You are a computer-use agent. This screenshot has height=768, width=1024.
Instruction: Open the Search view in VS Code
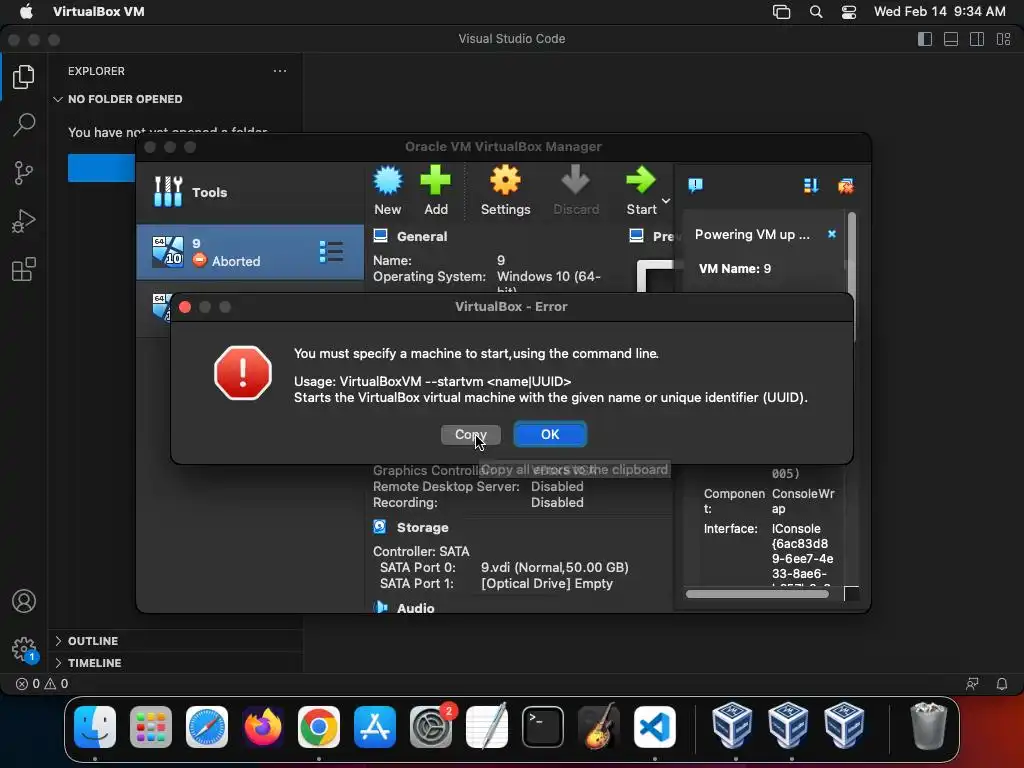pyautogui.click(x=24, y=125)
